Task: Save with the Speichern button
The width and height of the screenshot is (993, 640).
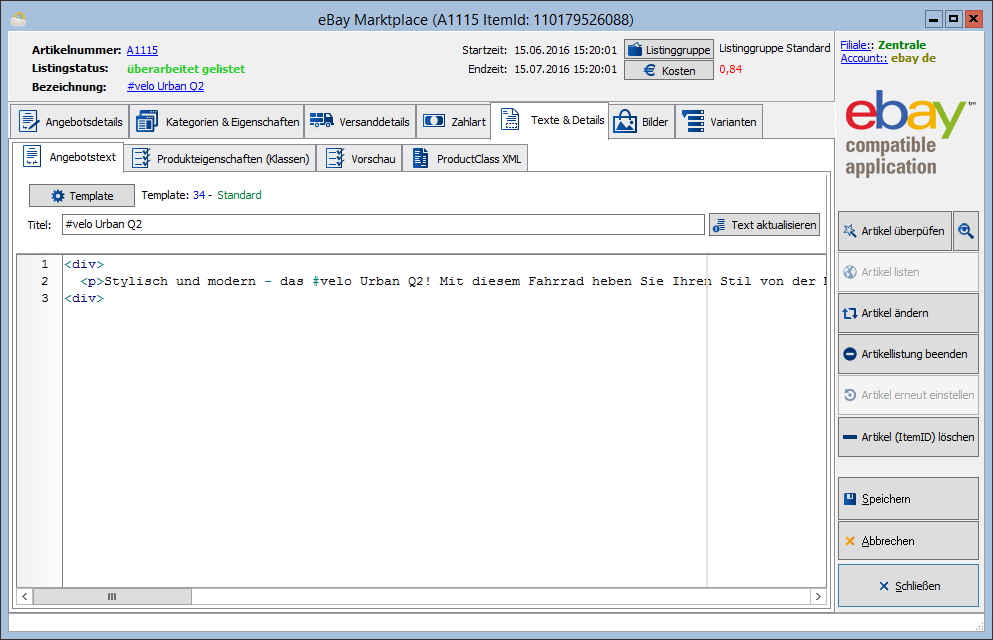Action: click(908, 499)
